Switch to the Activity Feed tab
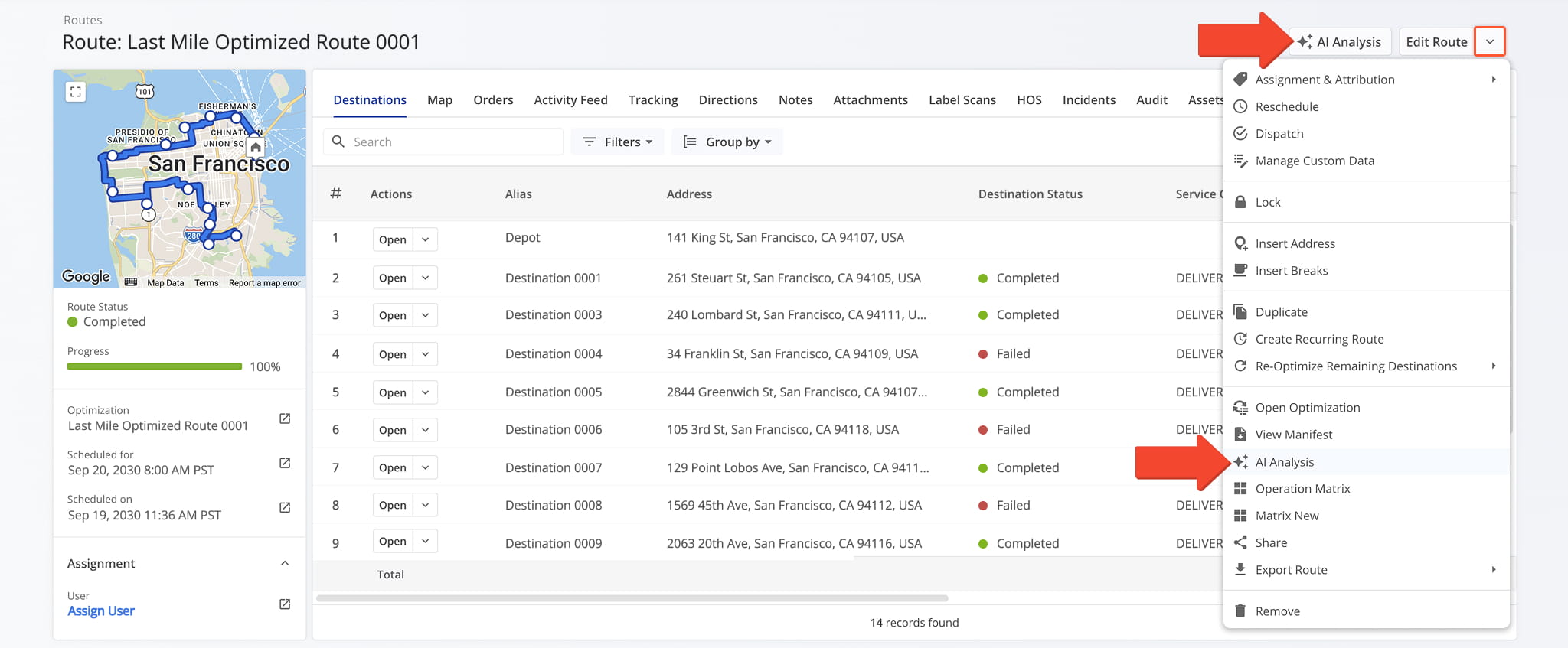This screenshot has height=648, width=1568. [x=570, y=99]
